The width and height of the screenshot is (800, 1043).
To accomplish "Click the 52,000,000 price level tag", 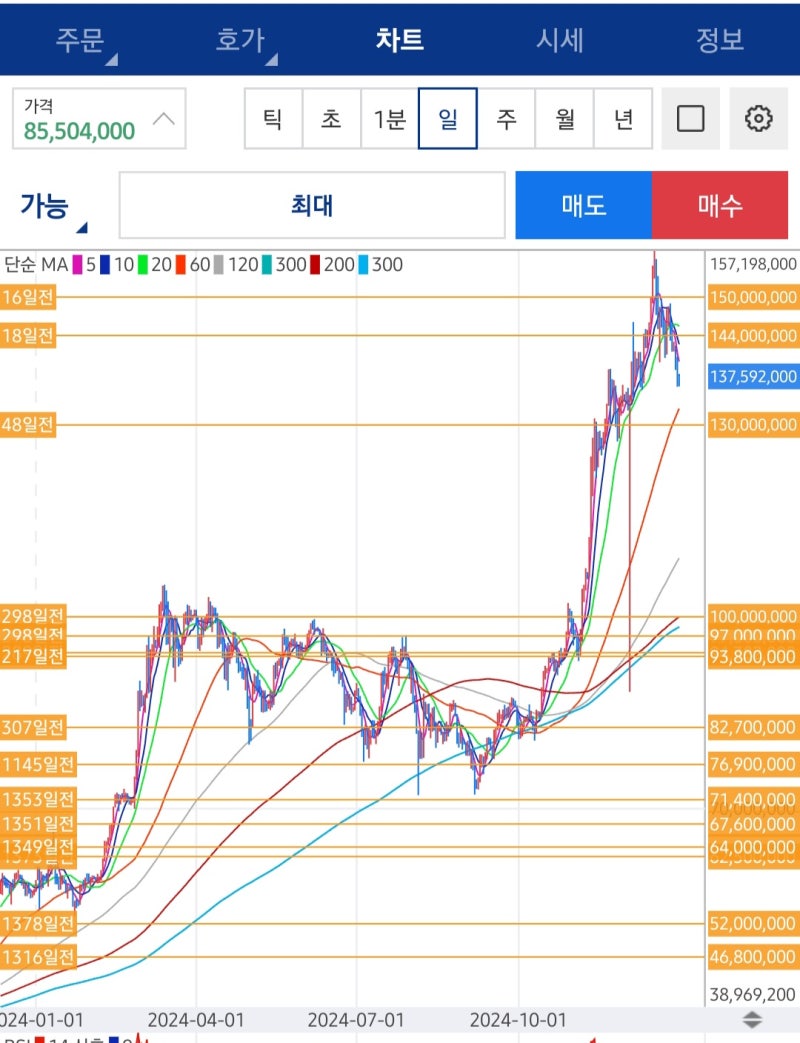I will [x=753, y=923].
